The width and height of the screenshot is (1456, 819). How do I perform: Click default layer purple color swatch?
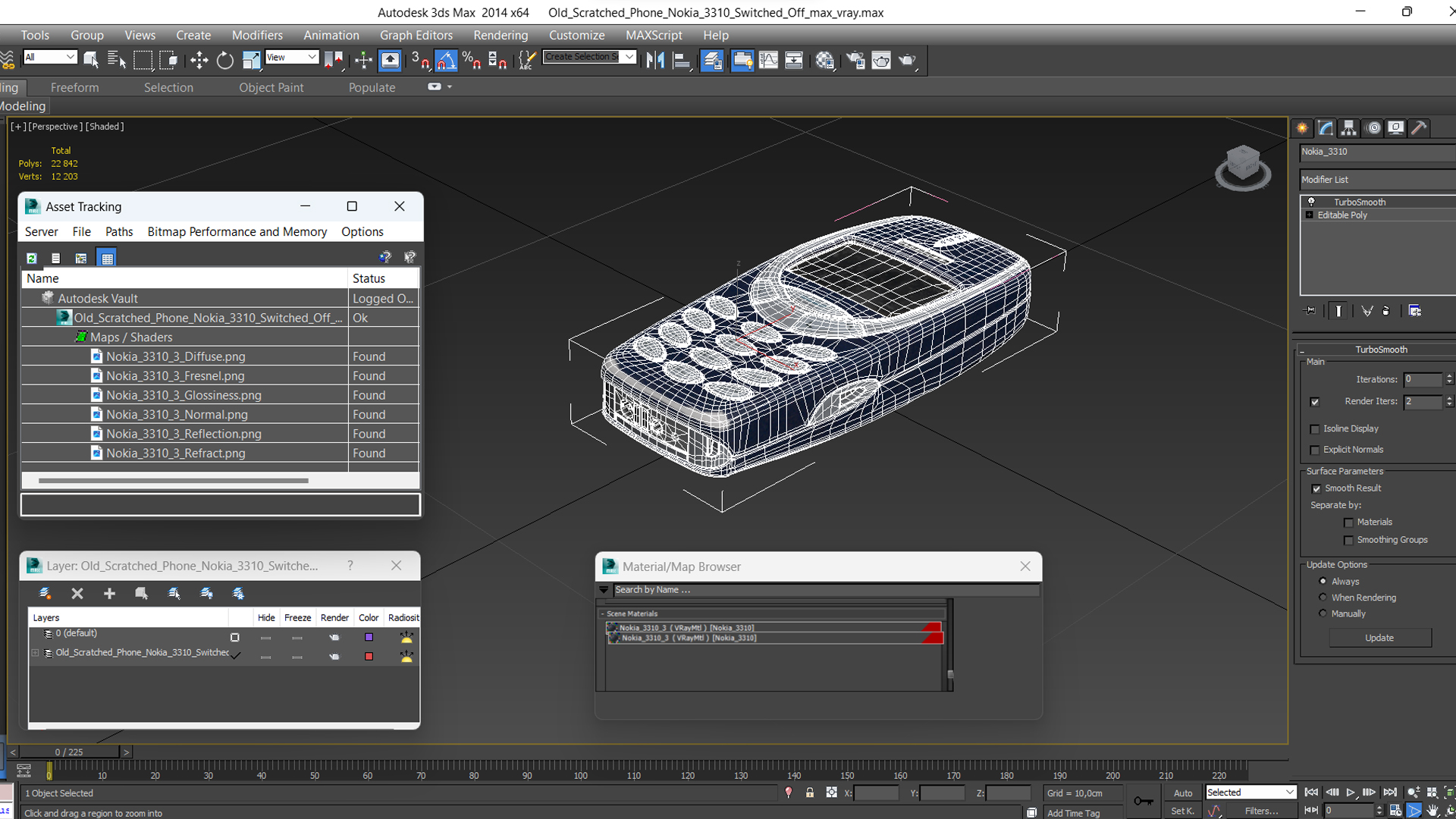[x=369, y=638]
